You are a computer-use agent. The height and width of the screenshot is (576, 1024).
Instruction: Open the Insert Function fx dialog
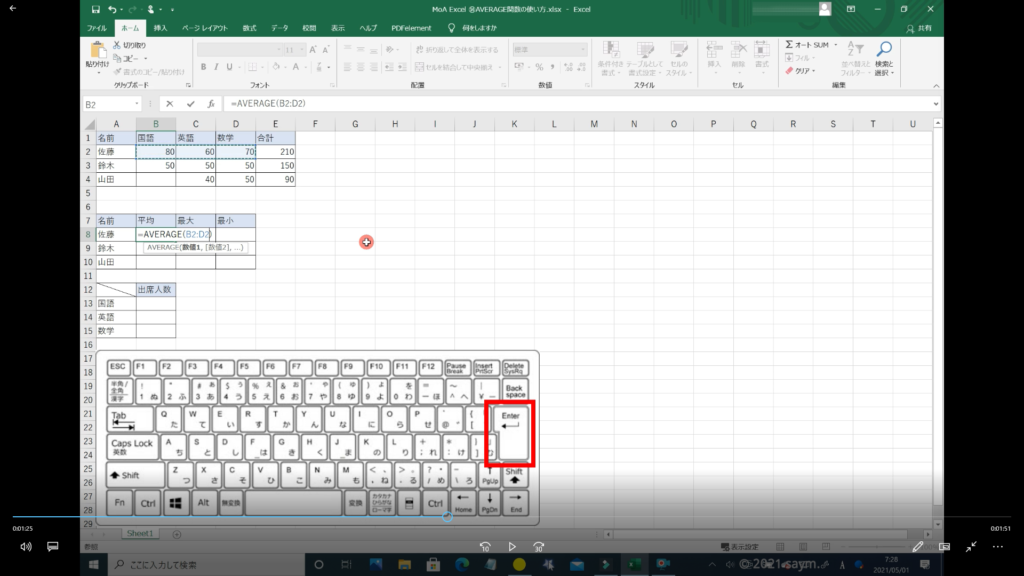pos(211,104)
